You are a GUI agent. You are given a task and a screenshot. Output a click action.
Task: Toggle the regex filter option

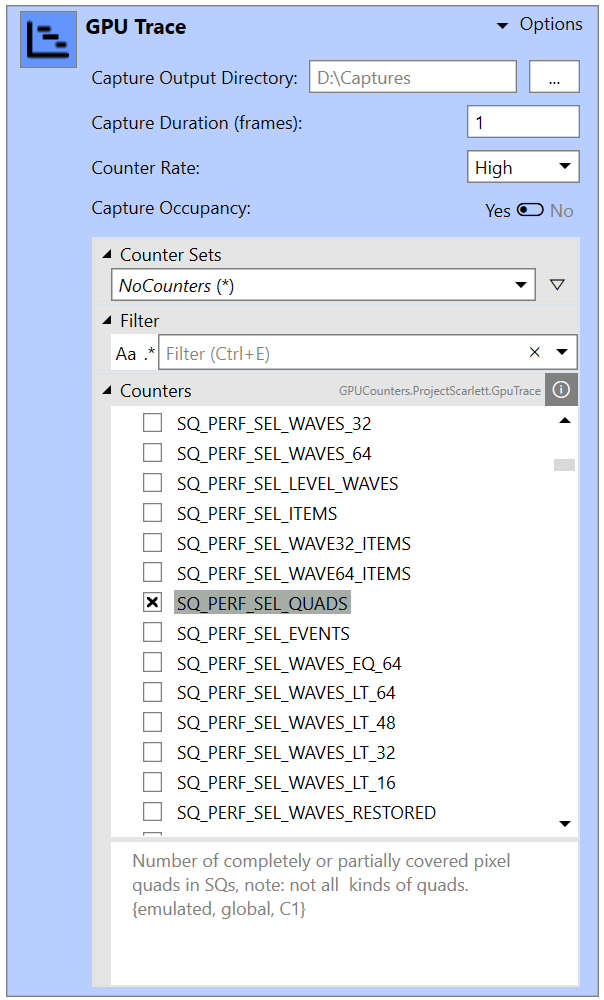click(x=149, y=353)
